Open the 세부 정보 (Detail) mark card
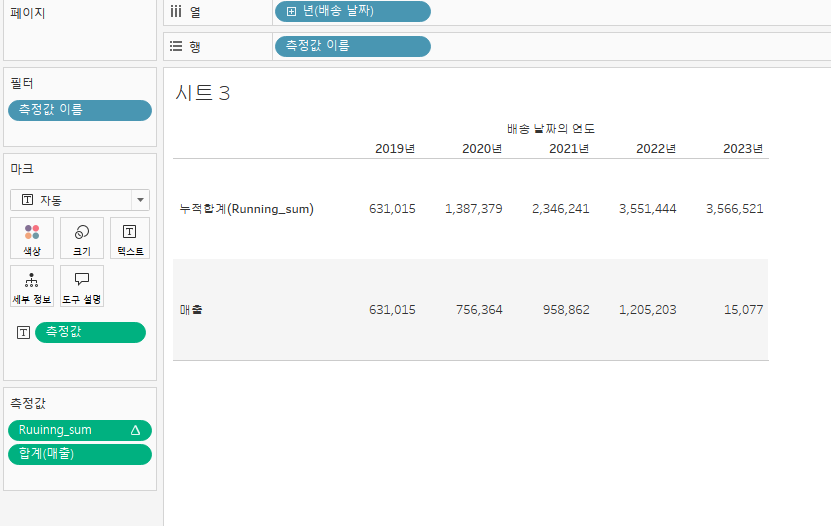 point(32,286)
